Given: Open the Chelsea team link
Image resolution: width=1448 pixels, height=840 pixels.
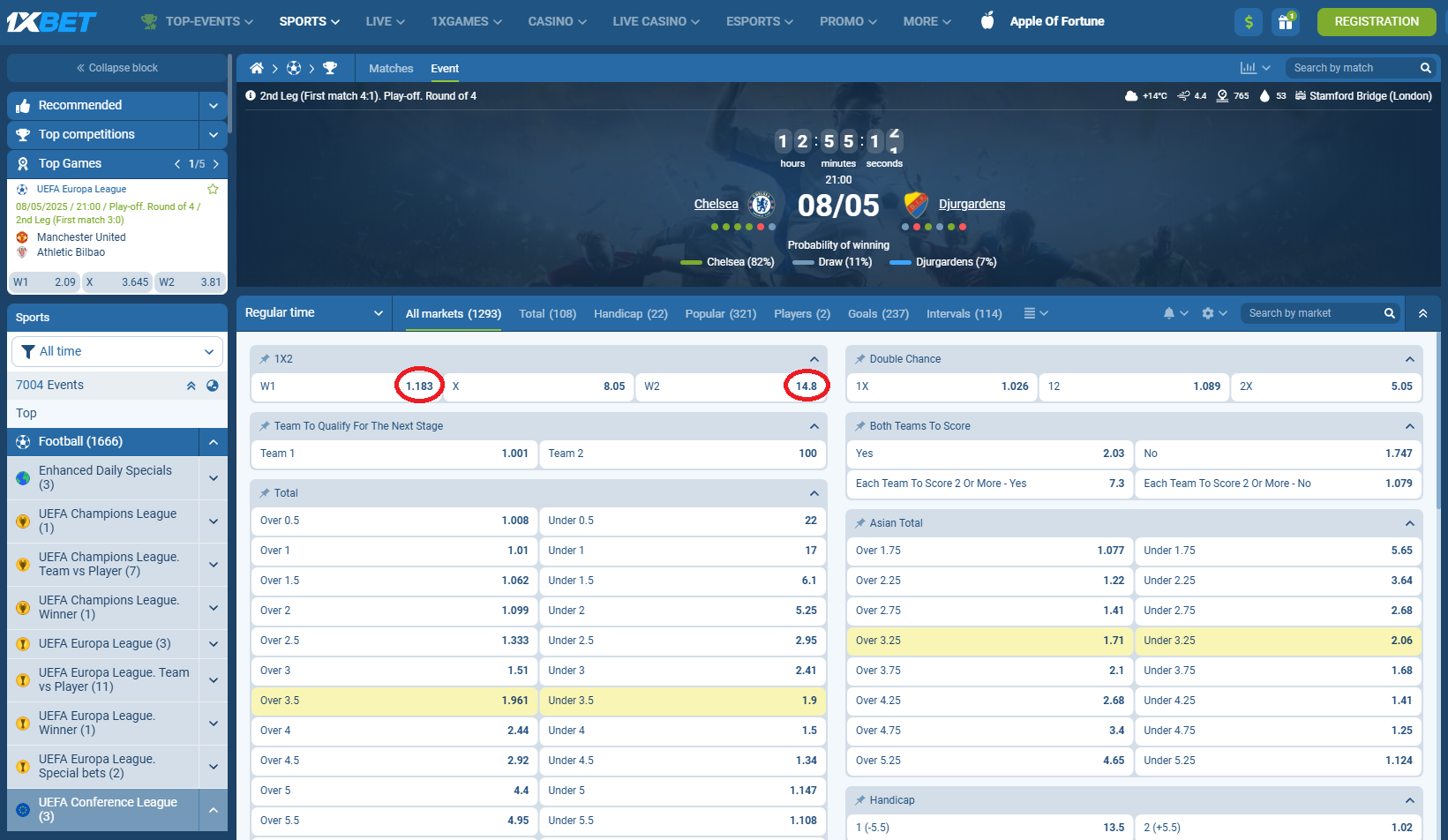Looking at the screenshot, I should pos(716,204).
